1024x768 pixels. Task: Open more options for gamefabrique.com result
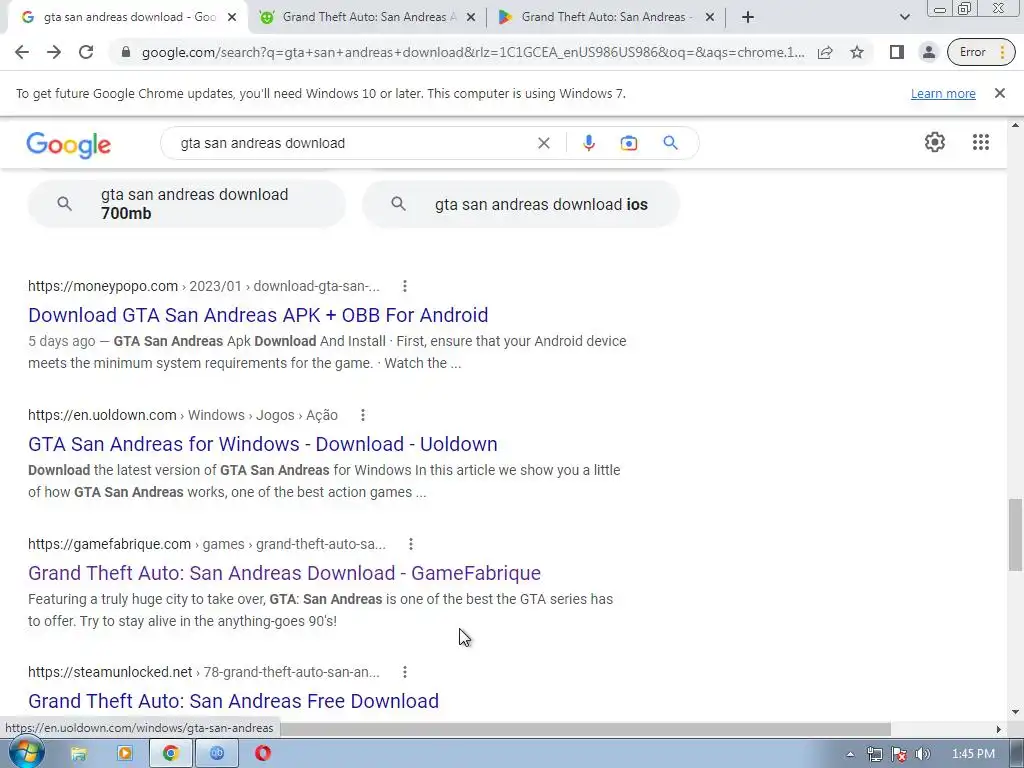(411, 544)
